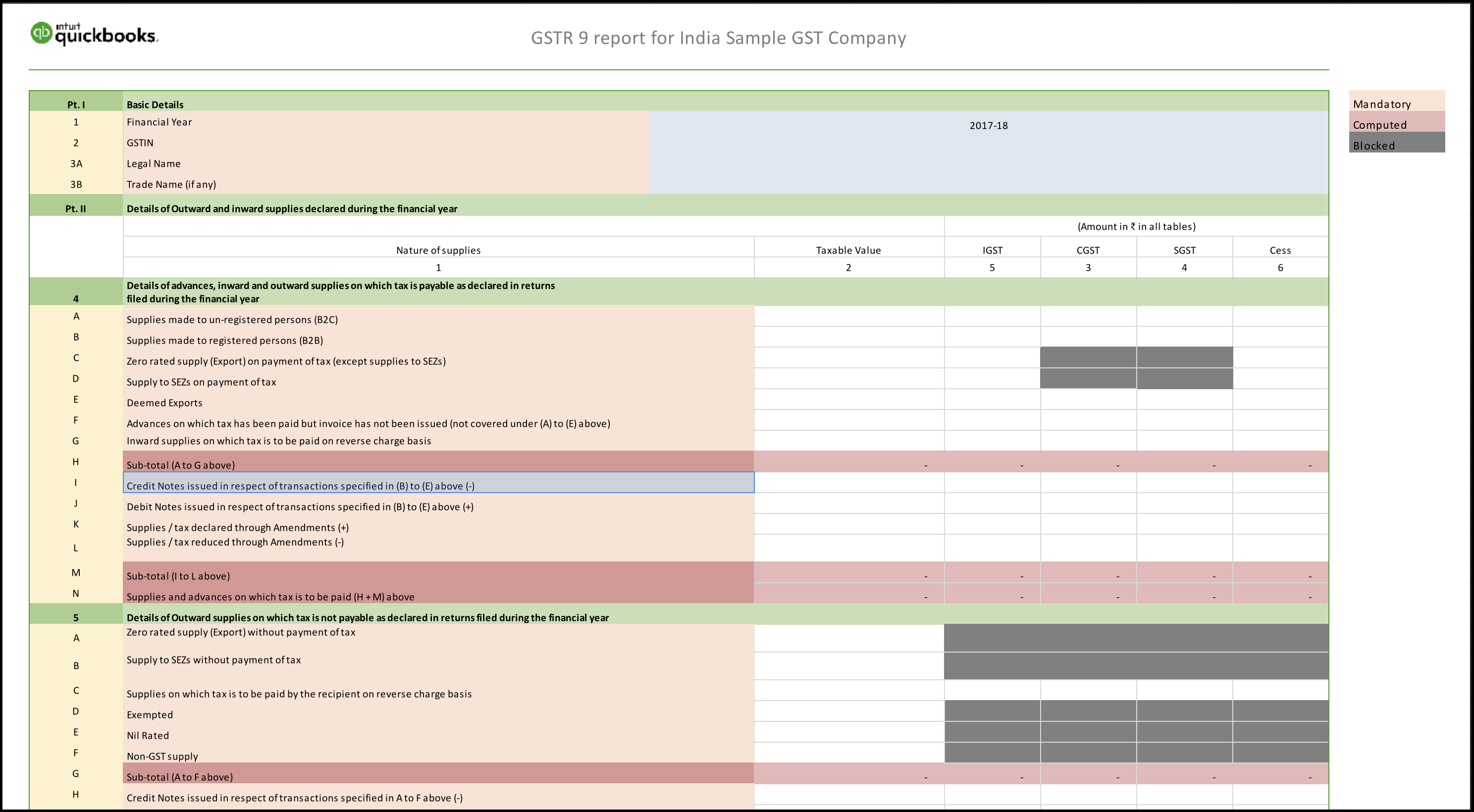Image resolution: width=1474 pixels, height=812 pixels.
Task: Click the Cess column header
Action: 1281,247
